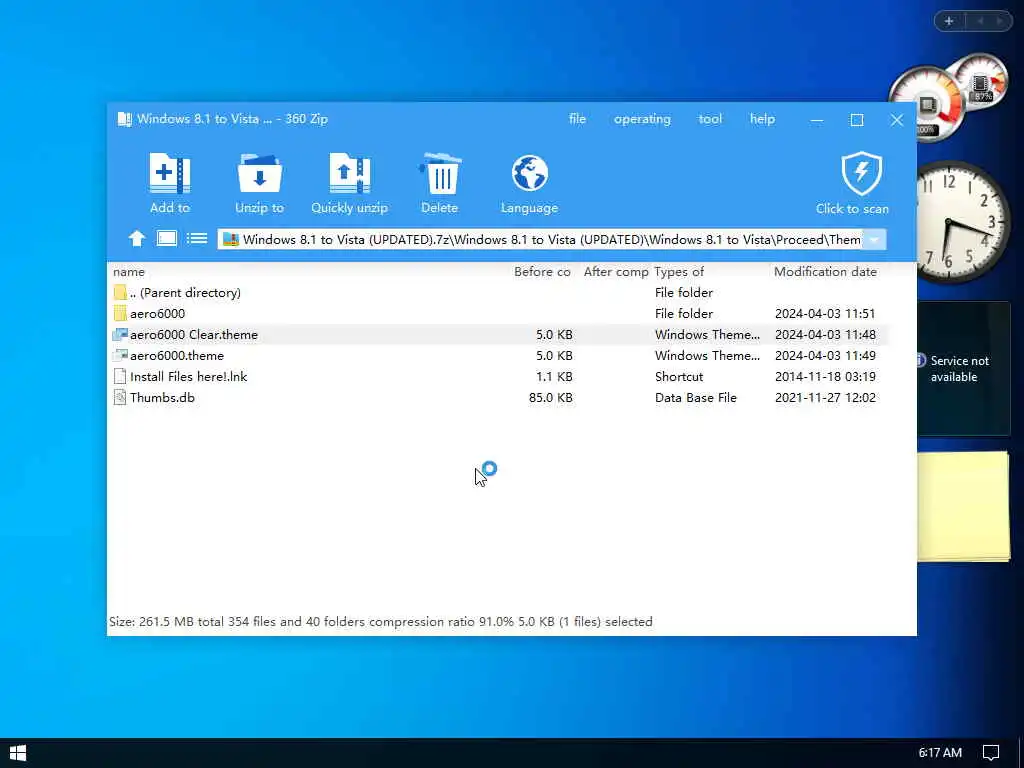1024x768 pixels.
Task: Click the '85.0 KB' size of Thumbs.db
Action: [x=551, y=397]
